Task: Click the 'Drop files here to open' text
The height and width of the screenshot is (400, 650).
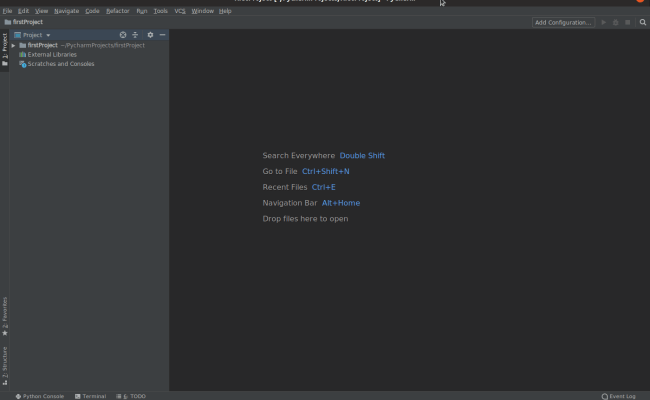Action: [305, 218]
